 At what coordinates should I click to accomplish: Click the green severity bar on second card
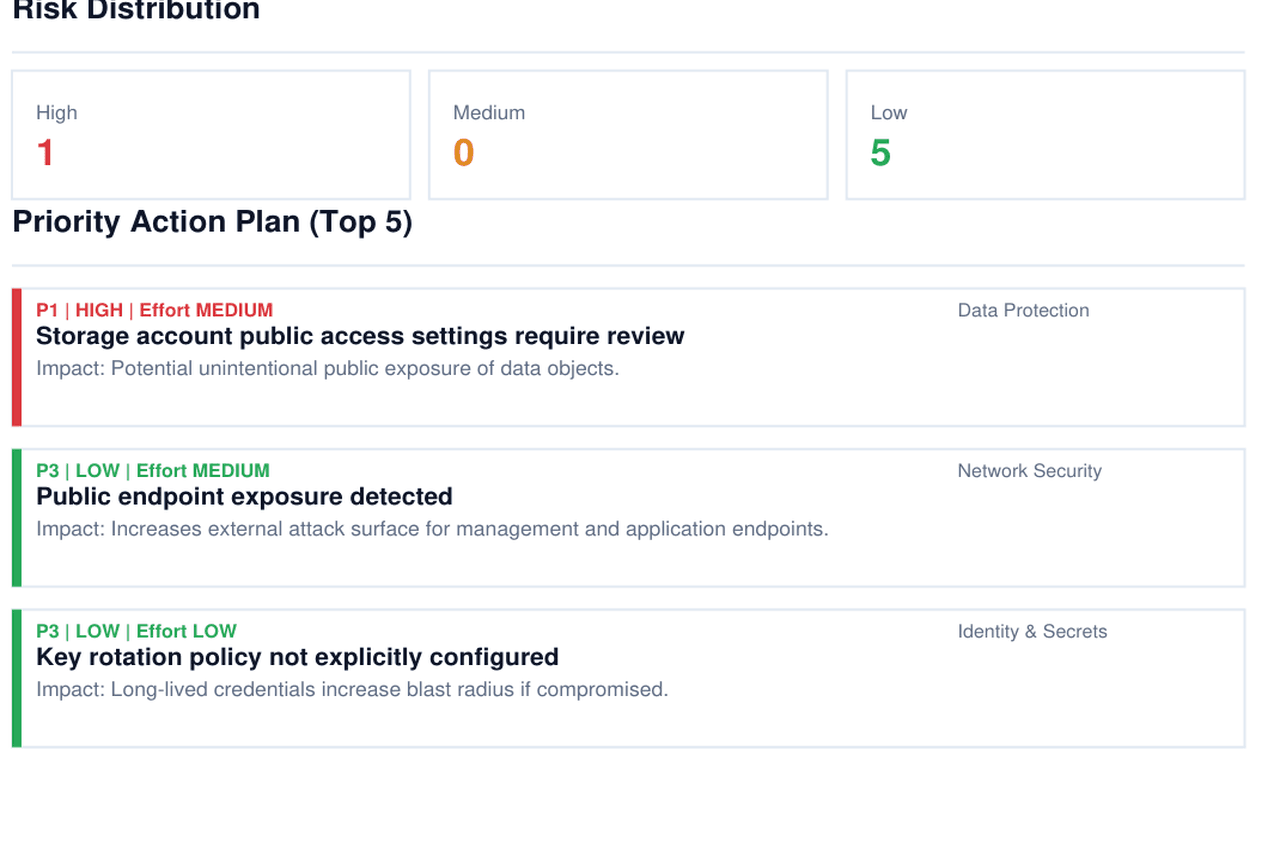coord(17,517)
